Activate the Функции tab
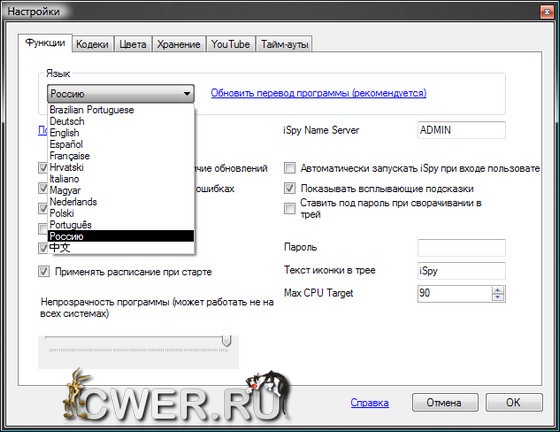560x432 pixels. click(45, 43)
